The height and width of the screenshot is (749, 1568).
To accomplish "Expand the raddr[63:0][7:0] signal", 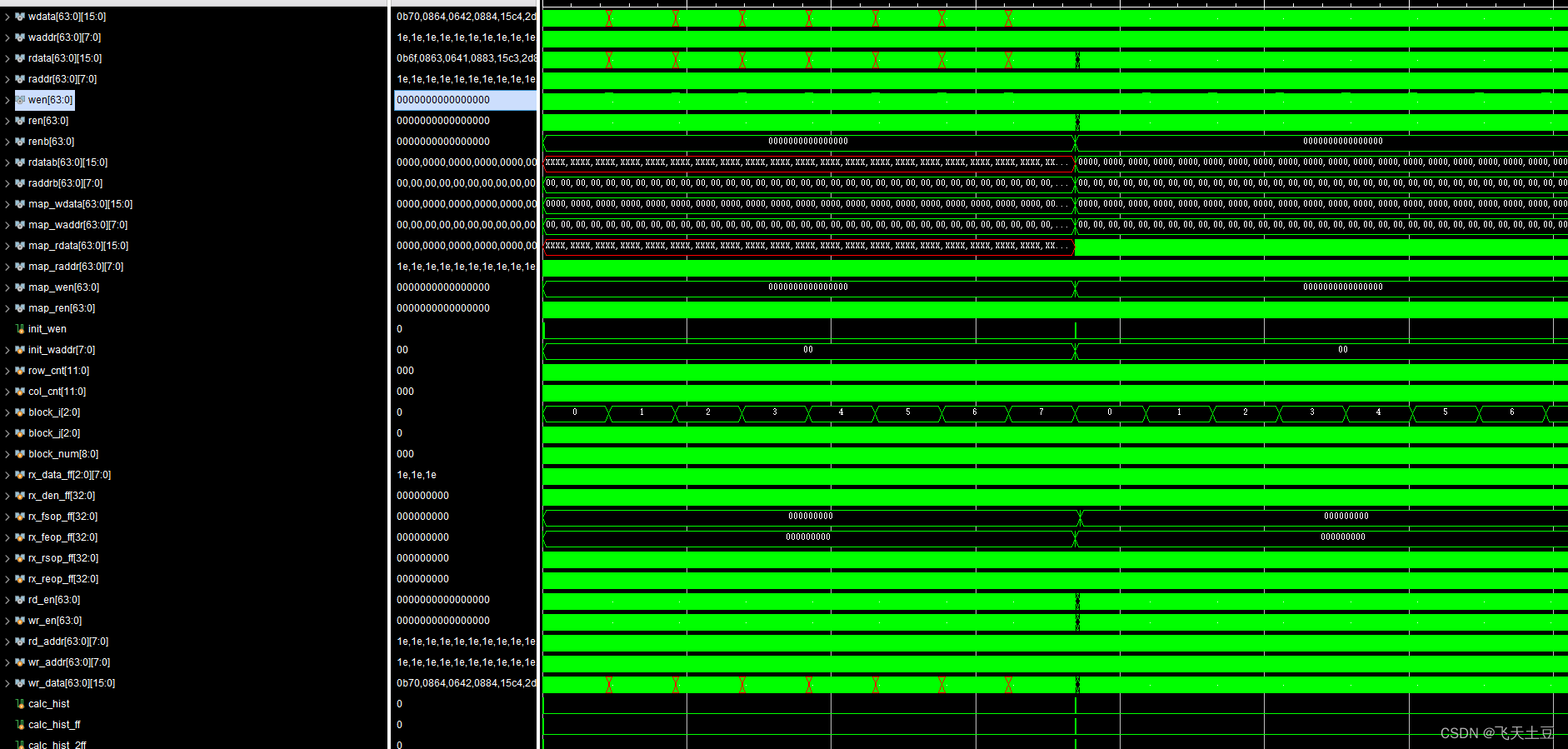I will (7, 79).
